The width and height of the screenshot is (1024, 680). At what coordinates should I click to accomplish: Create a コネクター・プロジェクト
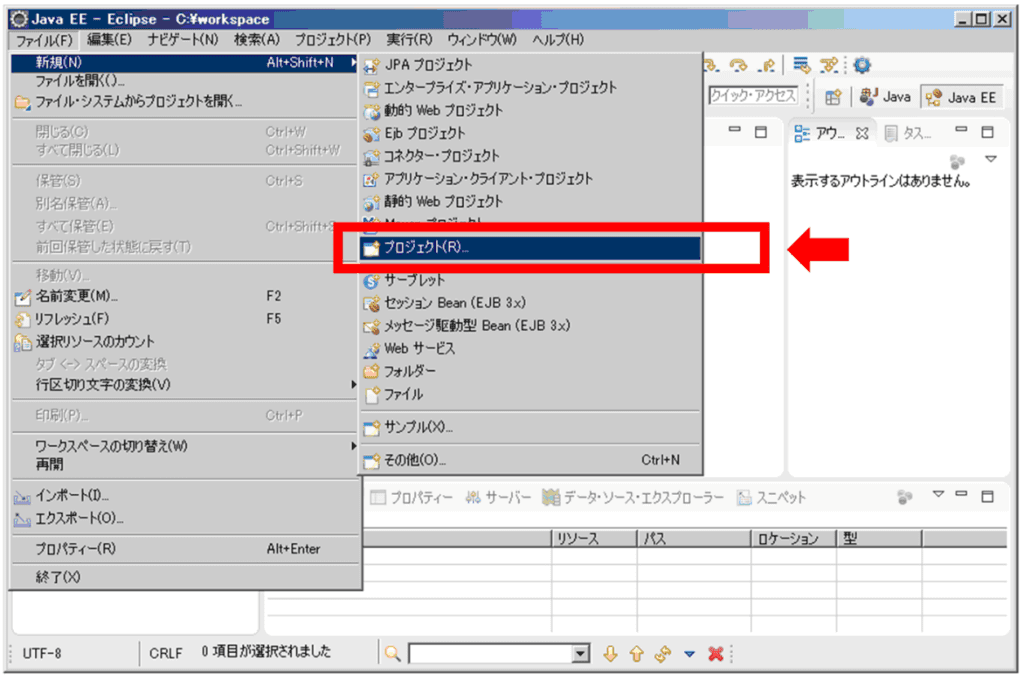coord(530,156)
